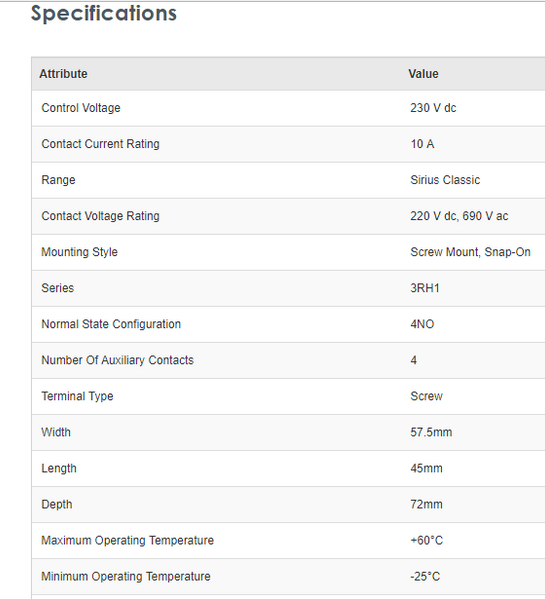Screen dimensions: 545x600
Task: Click the Terminal Type Screw value
Action: 426,396
